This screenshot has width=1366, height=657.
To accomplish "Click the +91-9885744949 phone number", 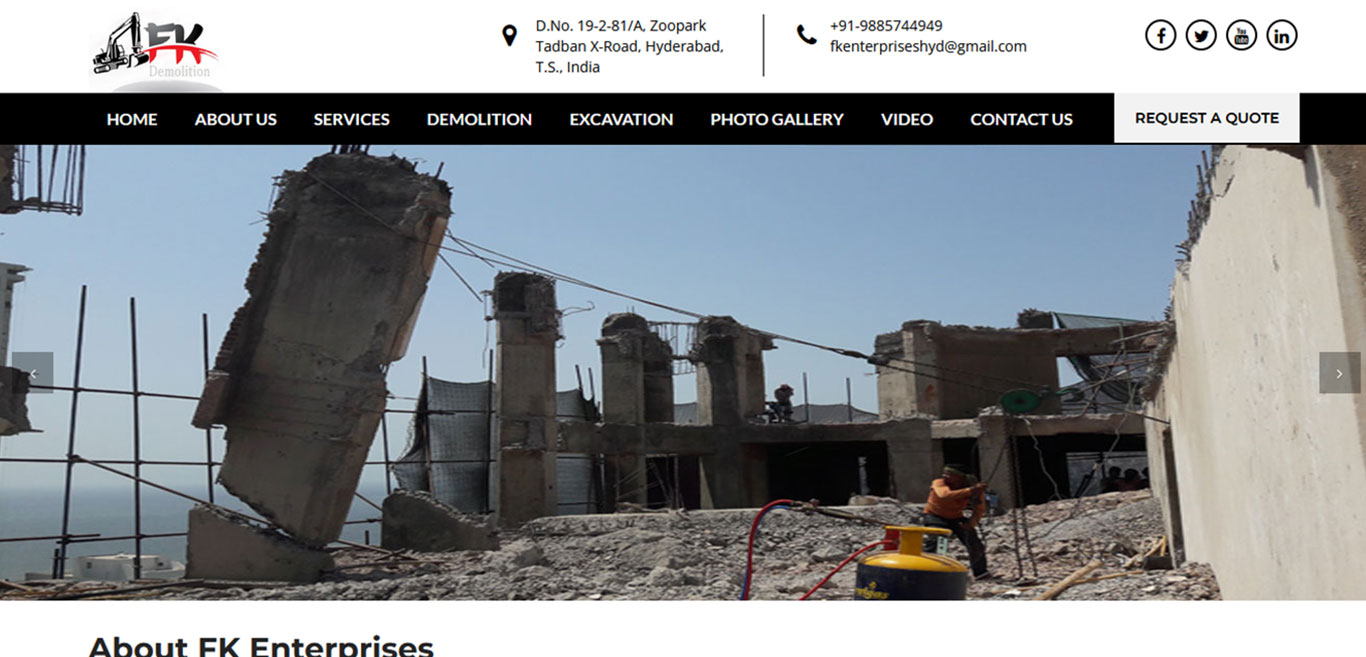I will [886, 26].
